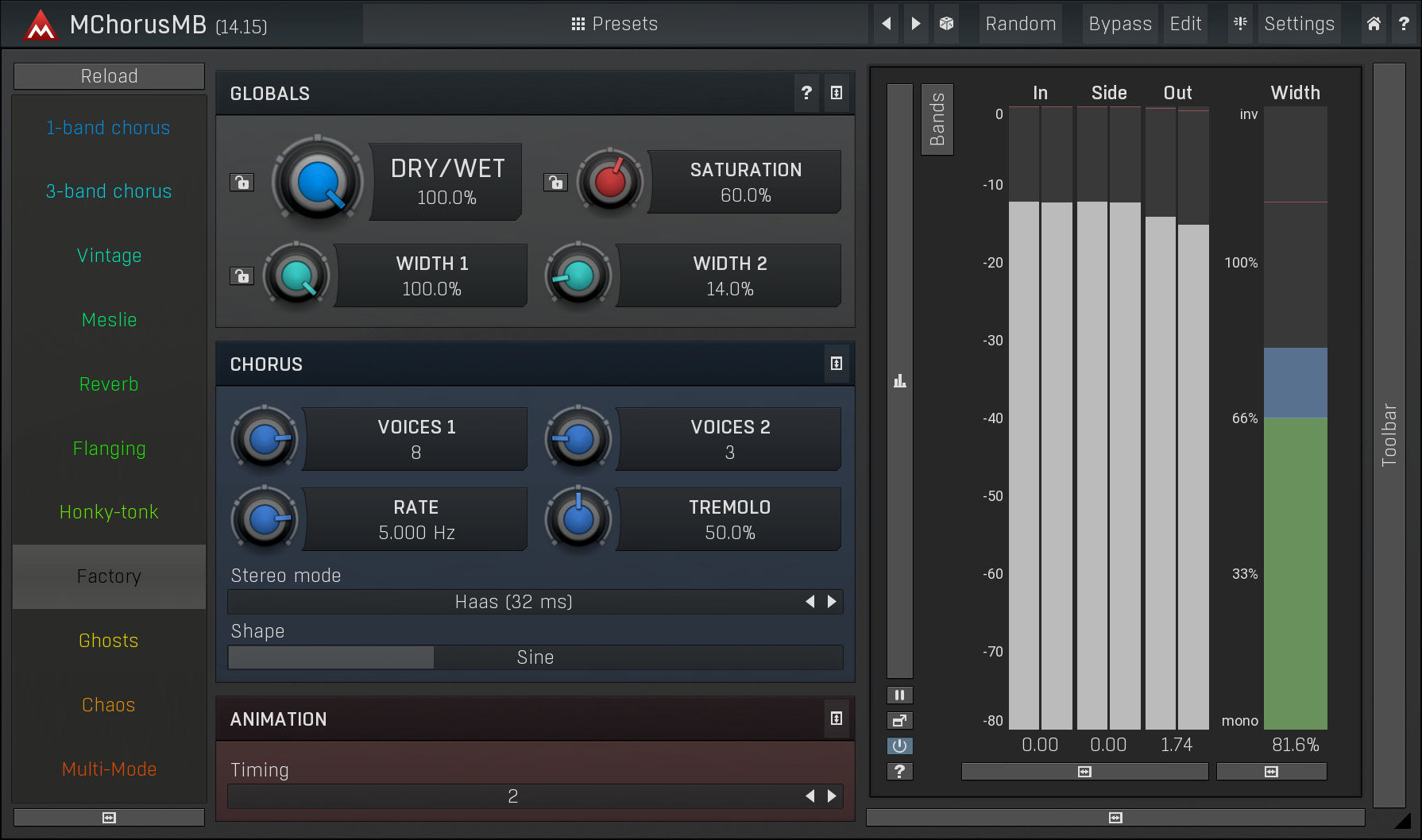The width and height of the screenshot is (1422, 840).
Task: Collapse the Chorus panel
Action: click(x=837, y=364)
